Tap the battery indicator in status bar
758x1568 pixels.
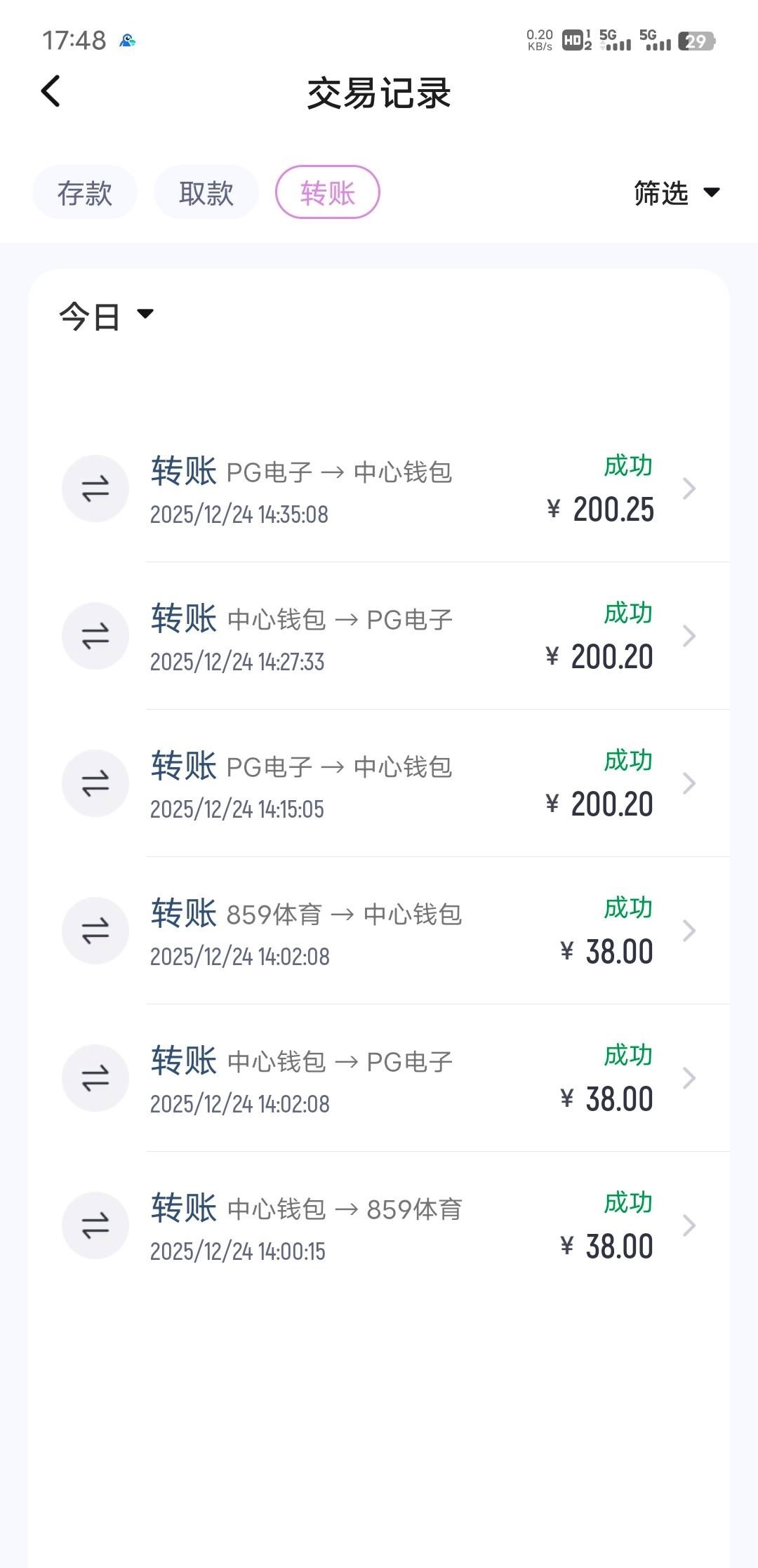(696, 41)
